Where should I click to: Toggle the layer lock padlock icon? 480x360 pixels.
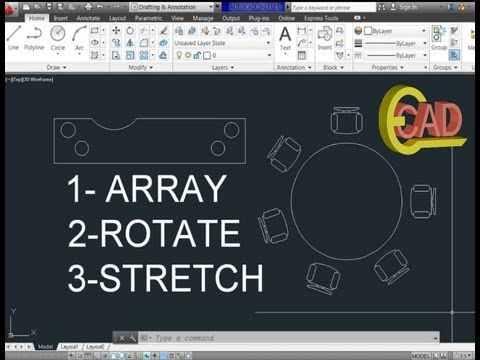coord(197,55)
